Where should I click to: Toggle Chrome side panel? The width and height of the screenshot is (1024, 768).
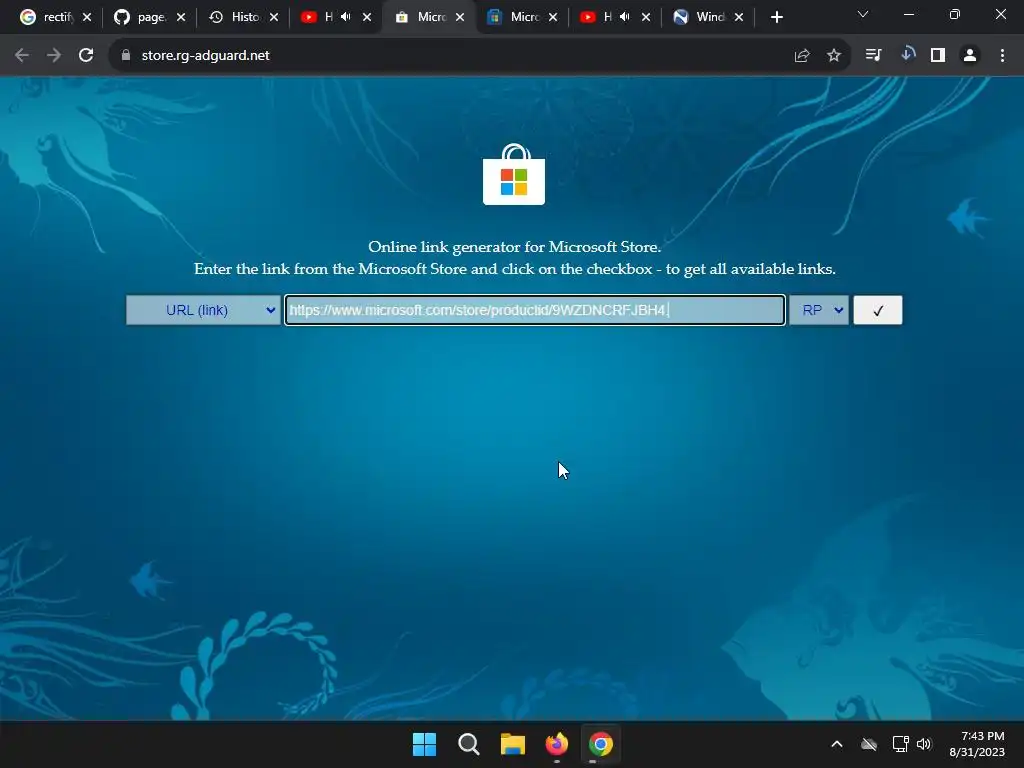click(x=938, y=56)
